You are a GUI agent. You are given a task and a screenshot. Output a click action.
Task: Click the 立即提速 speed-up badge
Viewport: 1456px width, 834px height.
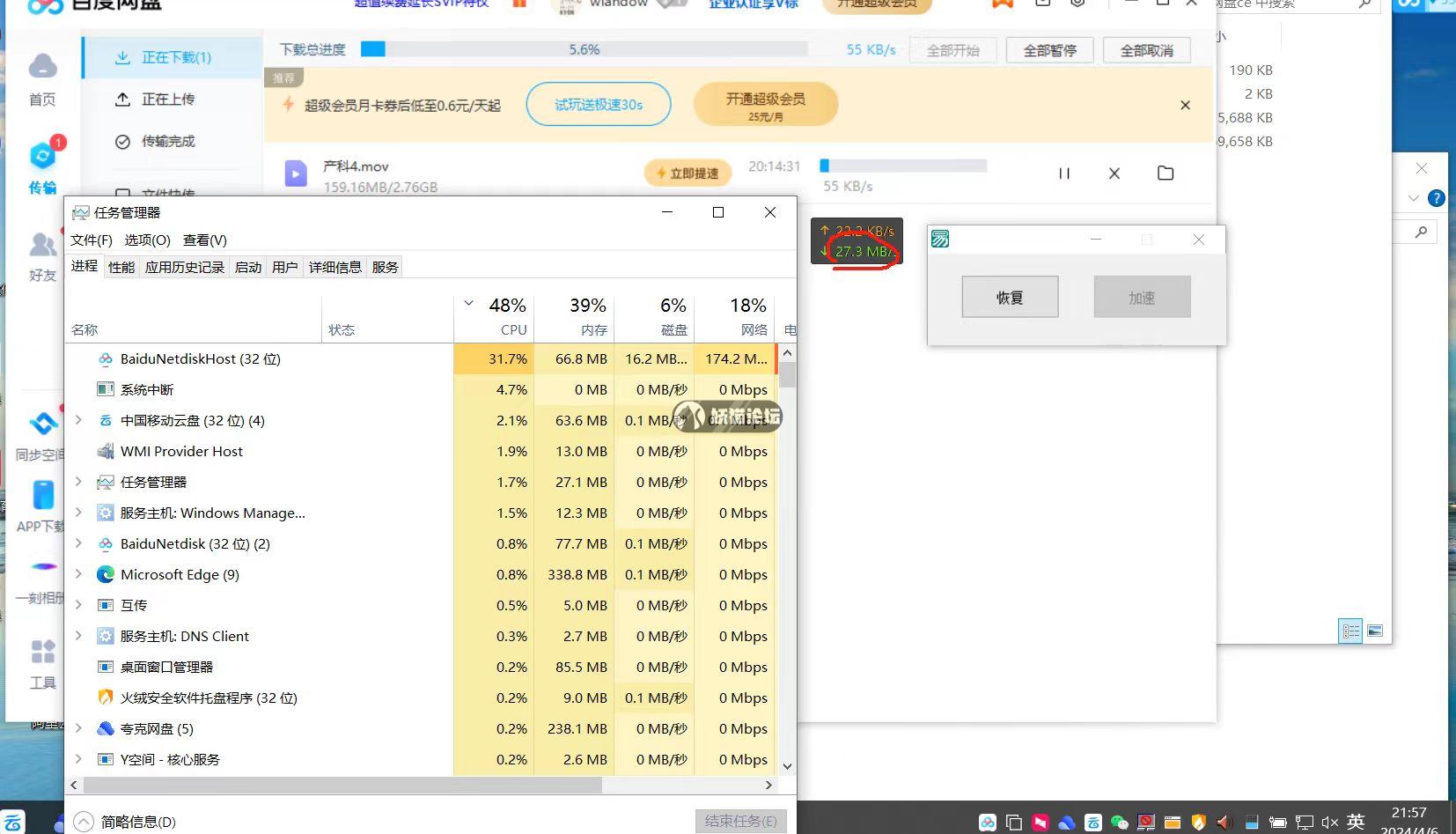[688, 173]
